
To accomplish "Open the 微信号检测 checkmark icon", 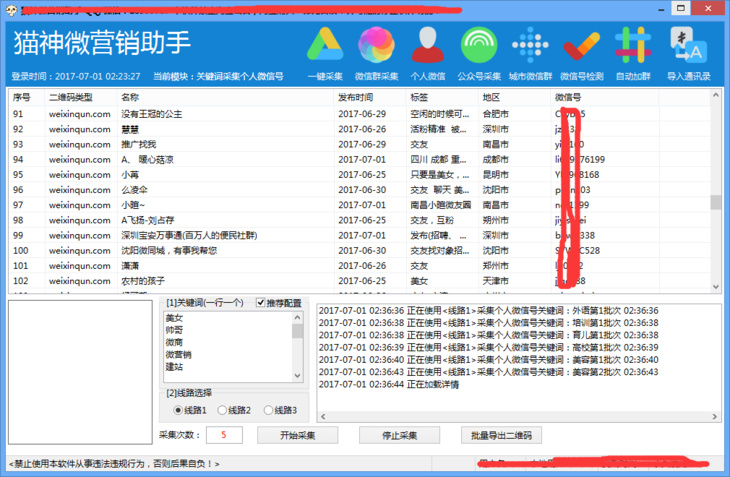I will (x=581, y=46).
